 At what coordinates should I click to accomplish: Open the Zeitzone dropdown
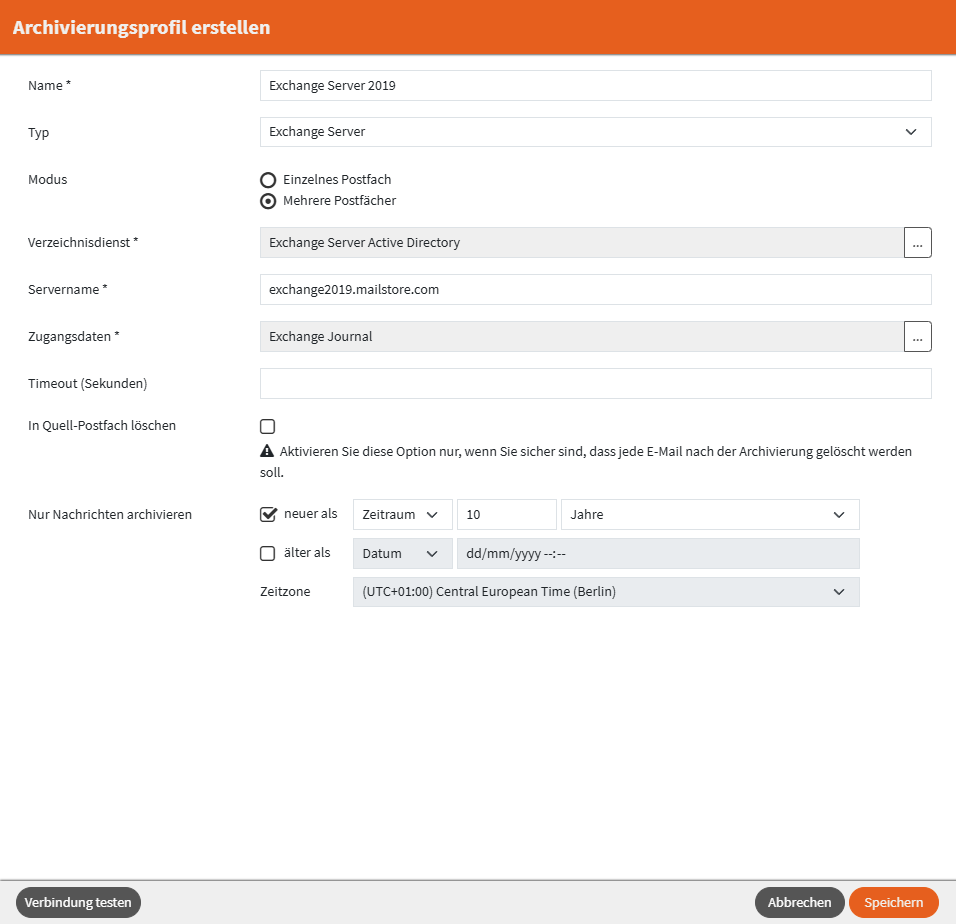tap(605, 592)
